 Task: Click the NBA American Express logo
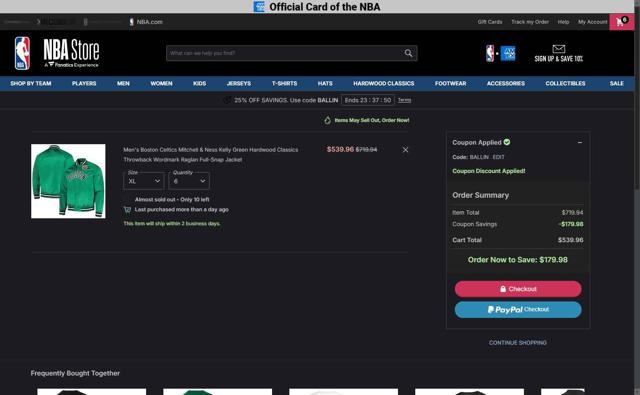pyautogui.click(x=500, y=53)
